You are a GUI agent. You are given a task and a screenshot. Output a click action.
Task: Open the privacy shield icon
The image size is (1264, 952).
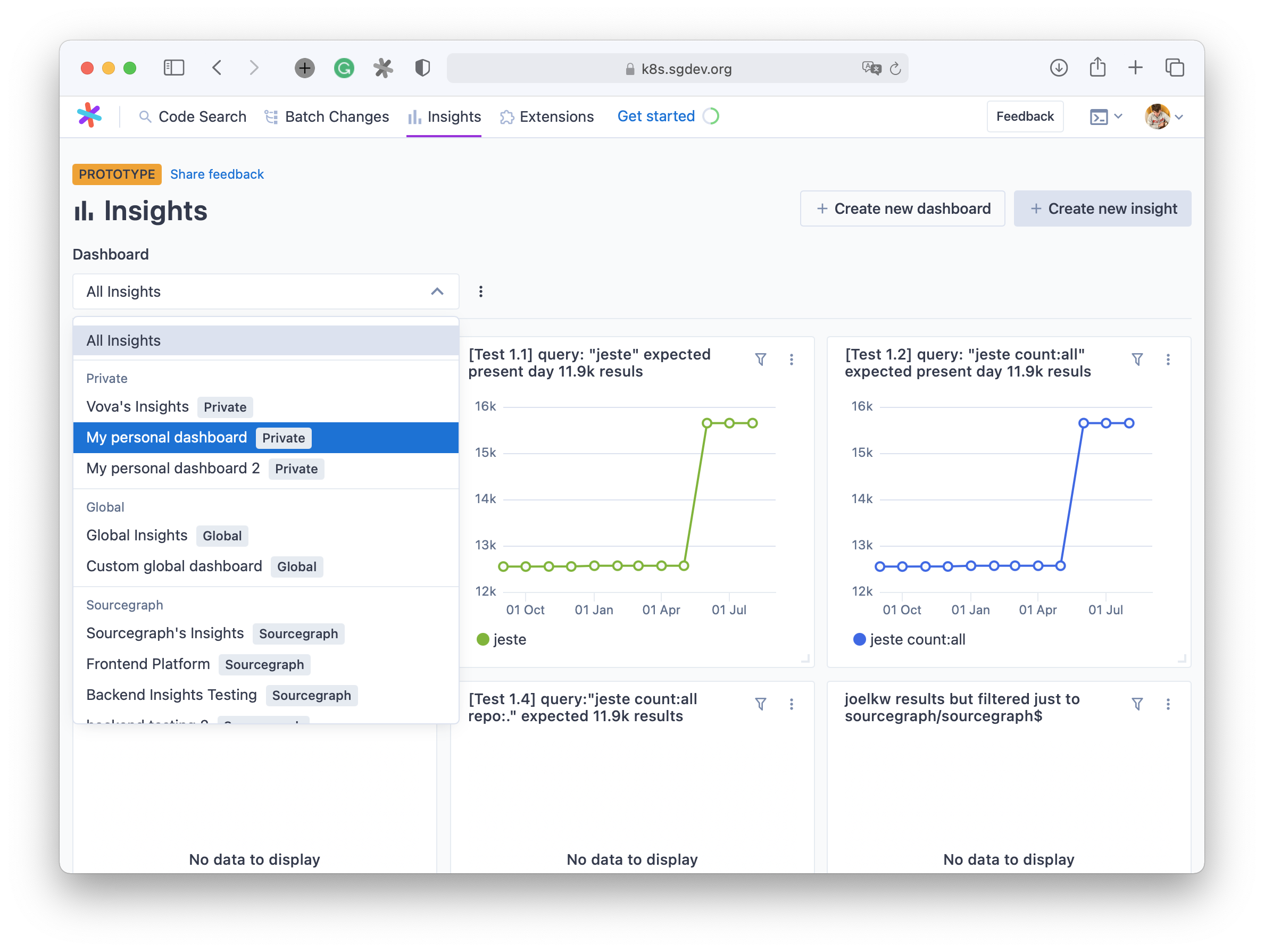(422, 69)
